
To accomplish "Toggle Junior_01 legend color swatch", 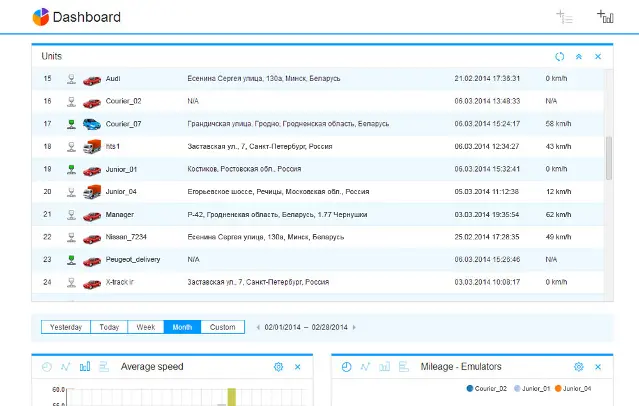I will 517,388.
